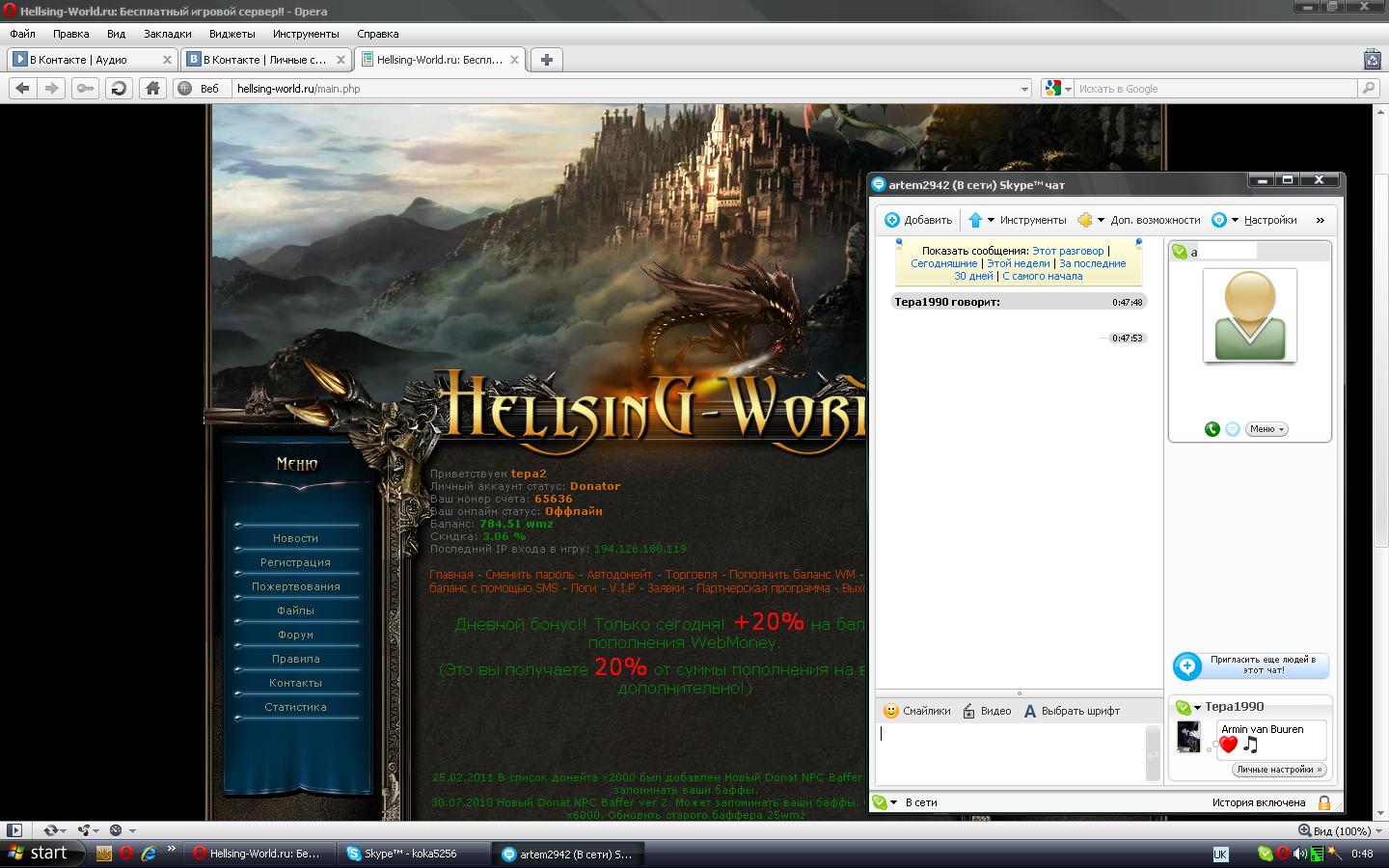Switch to В Контакте | Личные с... tab

point(267,59)
